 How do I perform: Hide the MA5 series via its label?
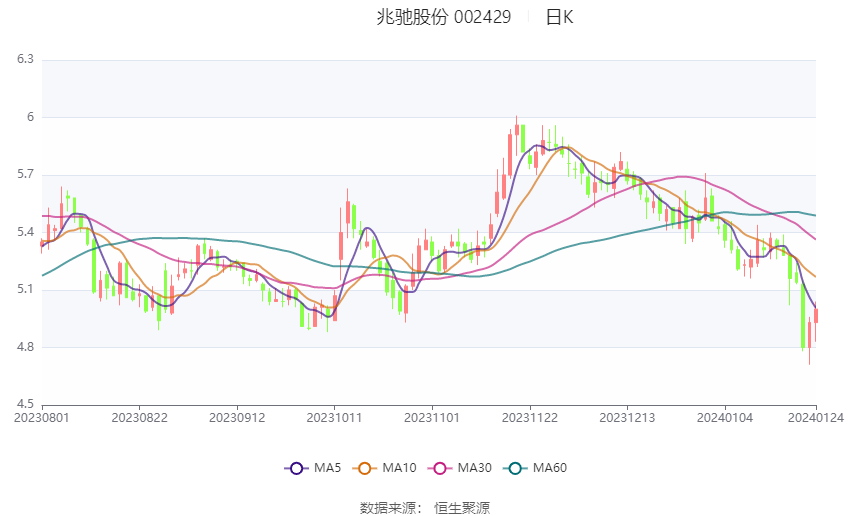tap(327, 468)
